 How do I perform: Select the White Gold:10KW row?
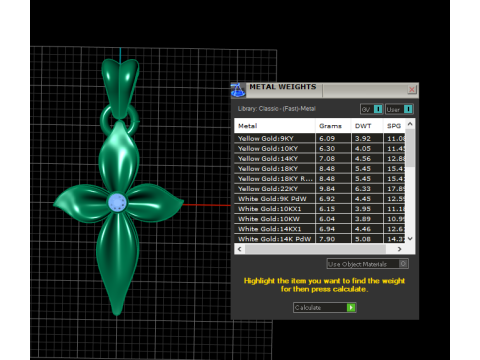(320, 219)
